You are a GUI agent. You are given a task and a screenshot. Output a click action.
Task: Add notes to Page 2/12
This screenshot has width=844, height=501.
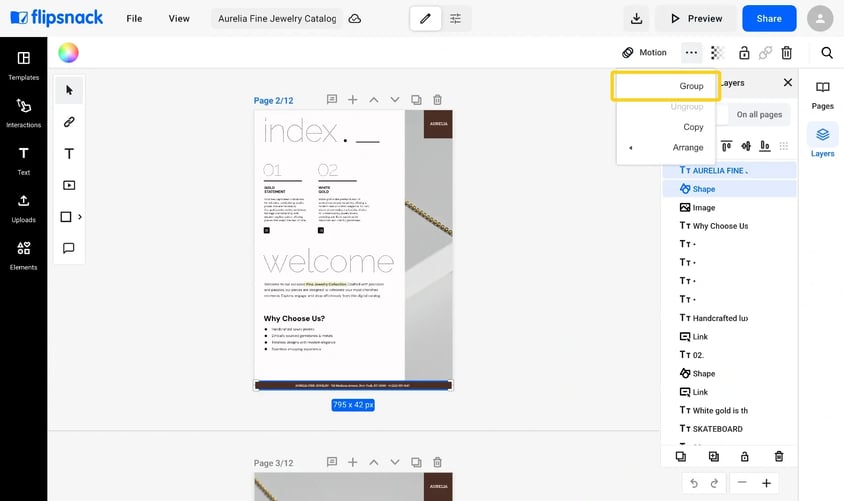click(x=332, y=100)
